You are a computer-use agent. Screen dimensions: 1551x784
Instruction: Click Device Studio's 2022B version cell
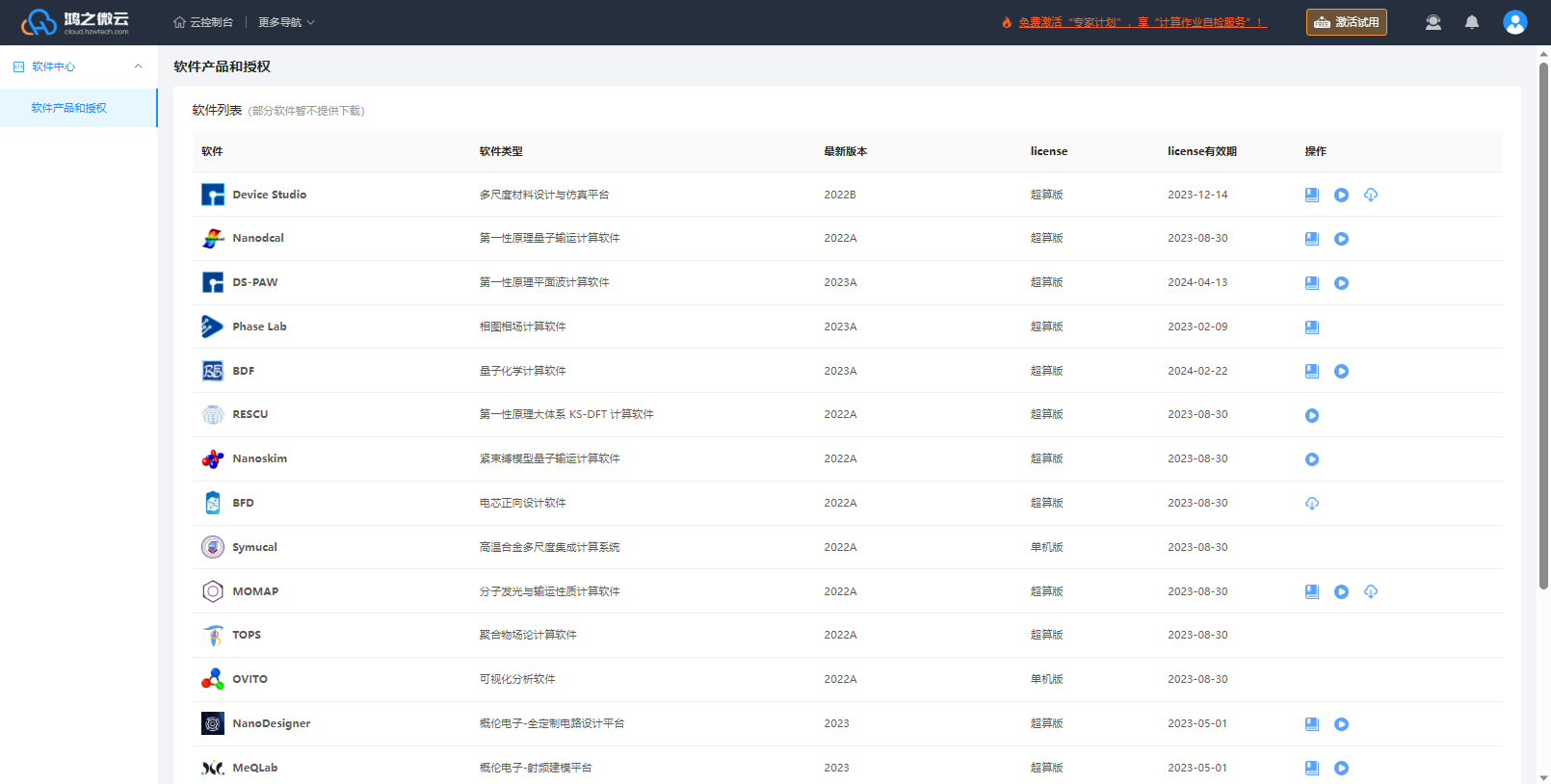840,195
